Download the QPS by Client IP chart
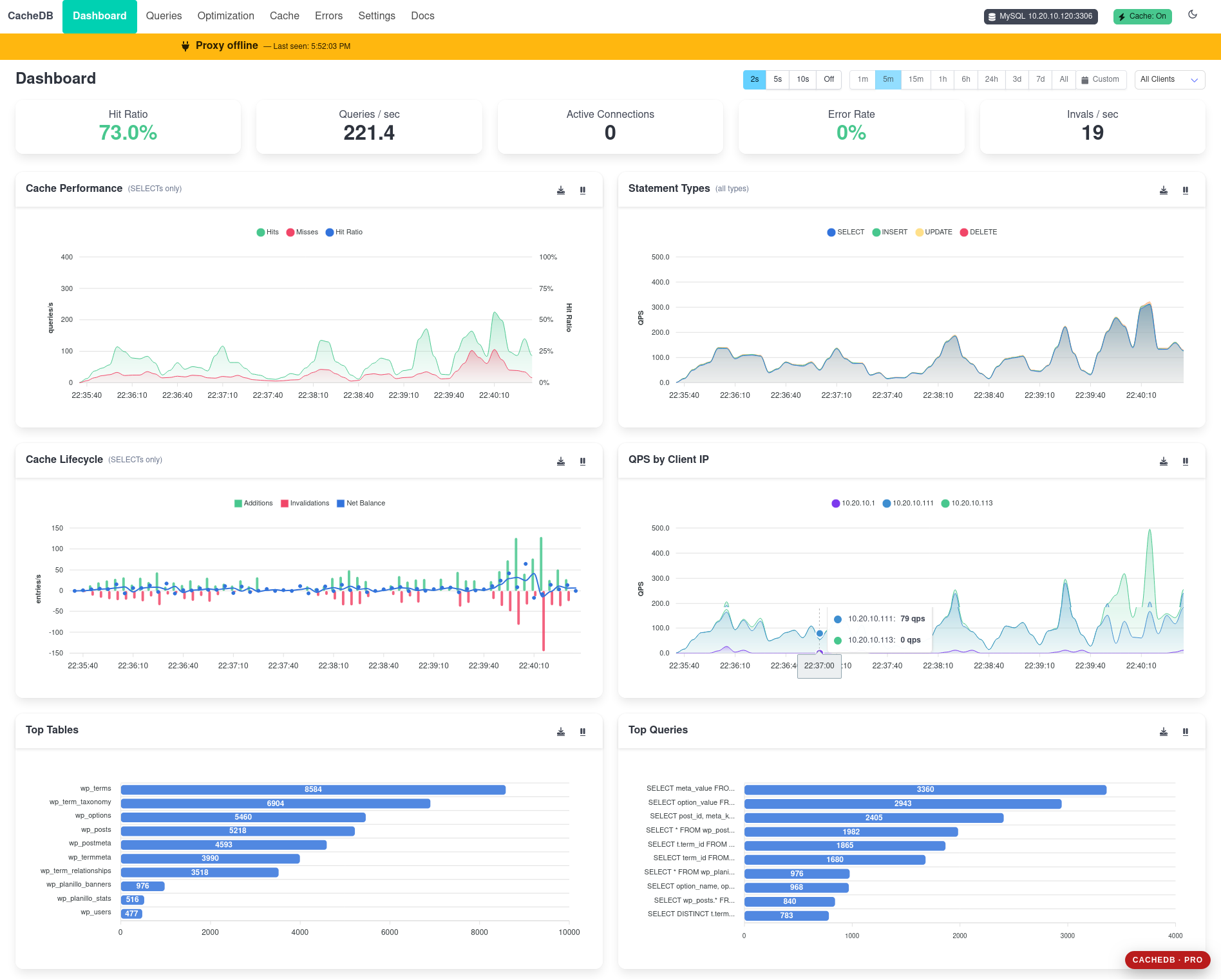 click(x=1164, y=461)
